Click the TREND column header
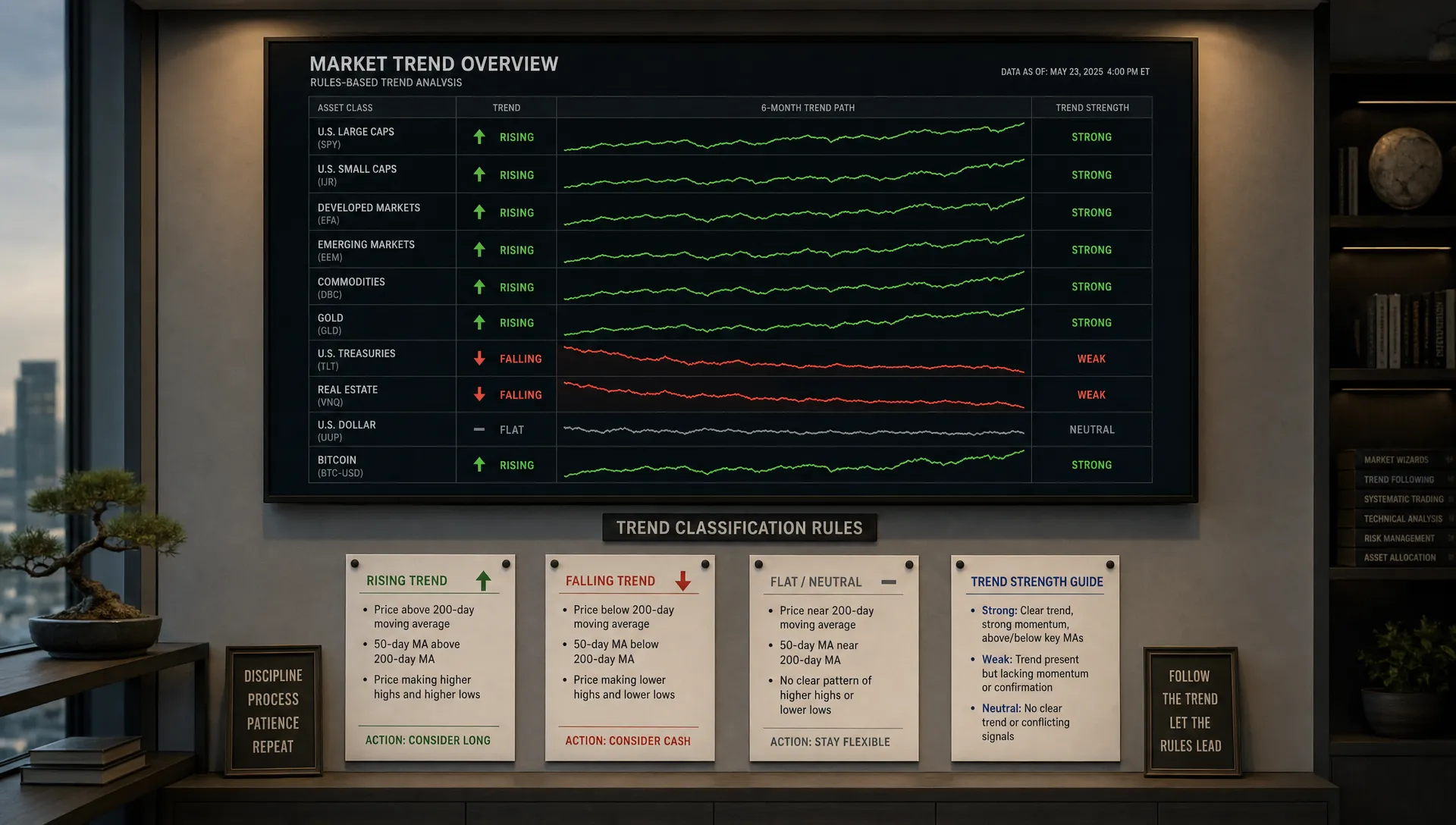 point(507,108)
